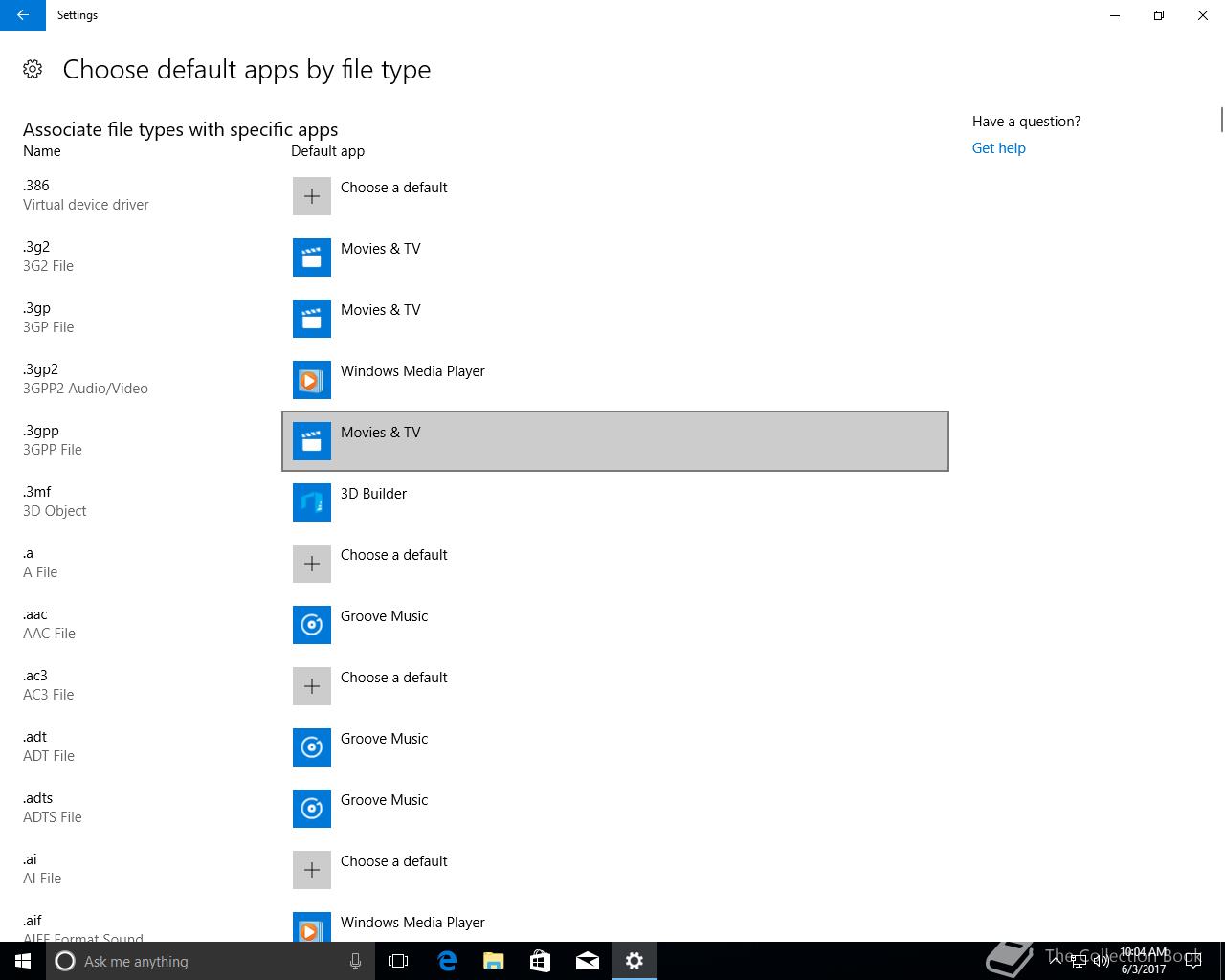Choose a default for .386
1225x980 pixels.
tap(615, 196)
